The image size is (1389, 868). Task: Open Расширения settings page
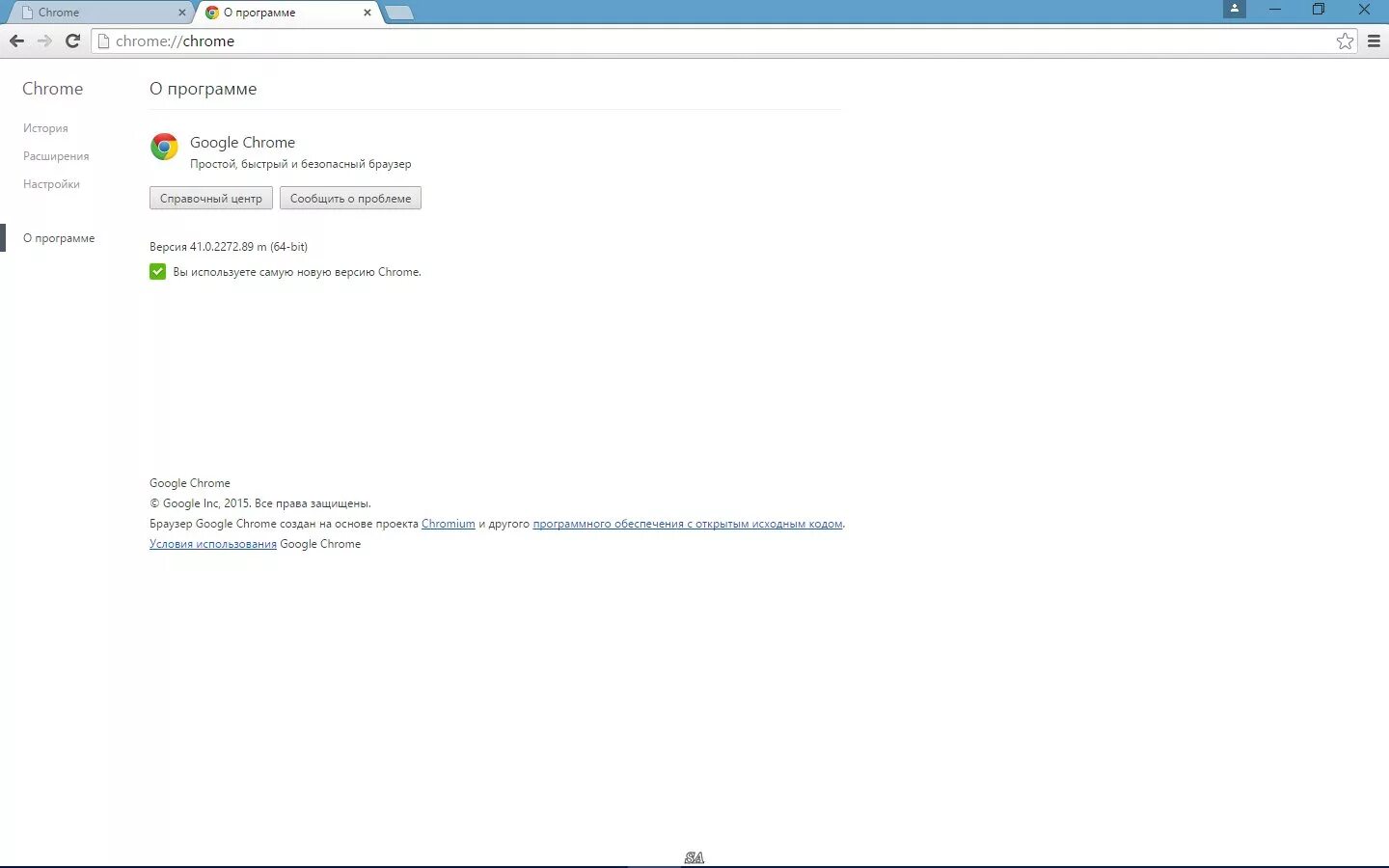click(55, 155)
